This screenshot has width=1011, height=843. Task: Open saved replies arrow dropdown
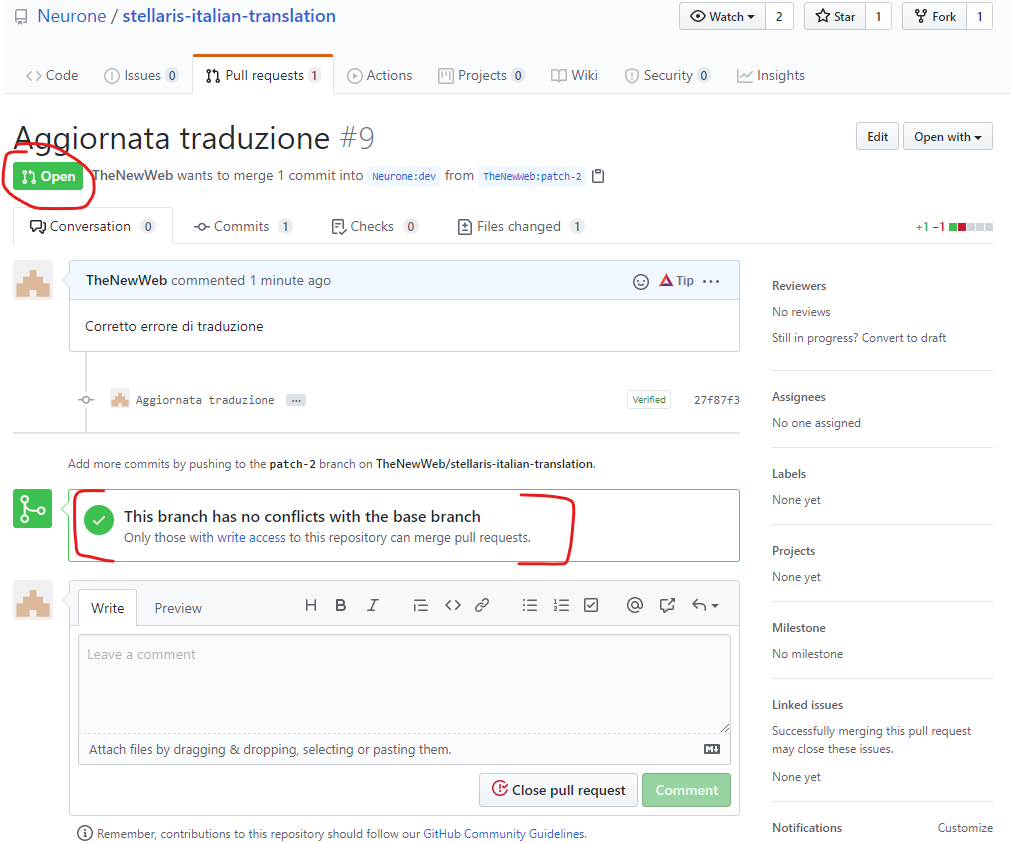tap(705, 605)
